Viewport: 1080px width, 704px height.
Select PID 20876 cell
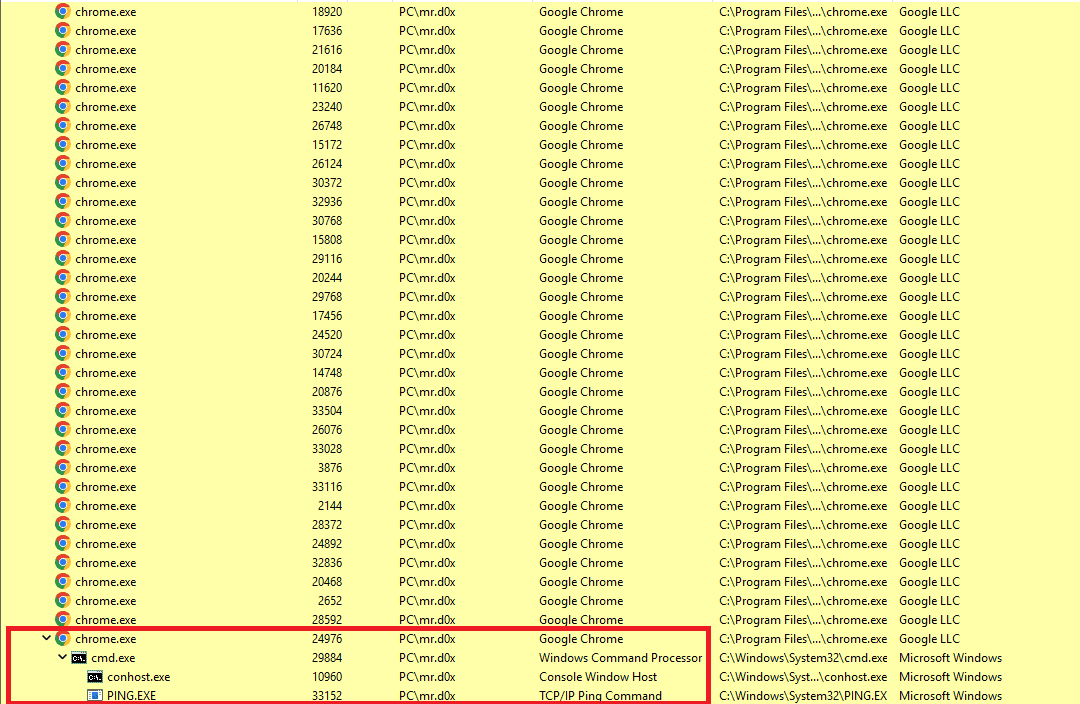pyautogui.click(x=326, y=392)
